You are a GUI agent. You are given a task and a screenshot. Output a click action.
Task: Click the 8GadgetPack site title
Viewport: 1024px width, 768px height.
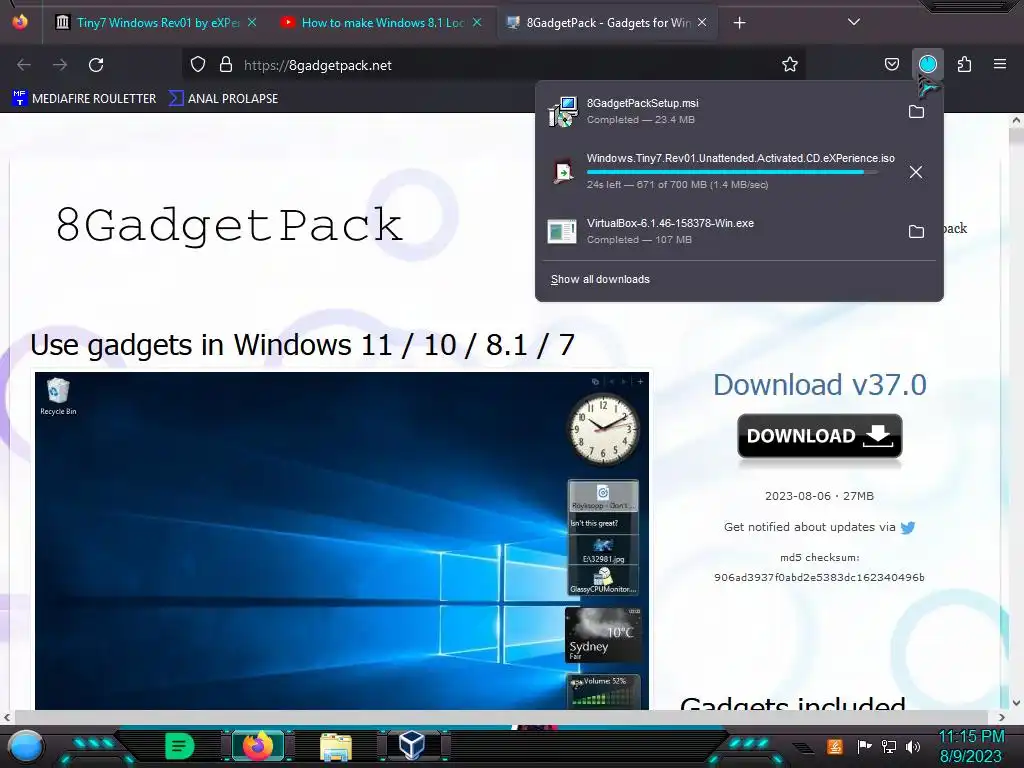pyautogui.click(x=229, y=225)
